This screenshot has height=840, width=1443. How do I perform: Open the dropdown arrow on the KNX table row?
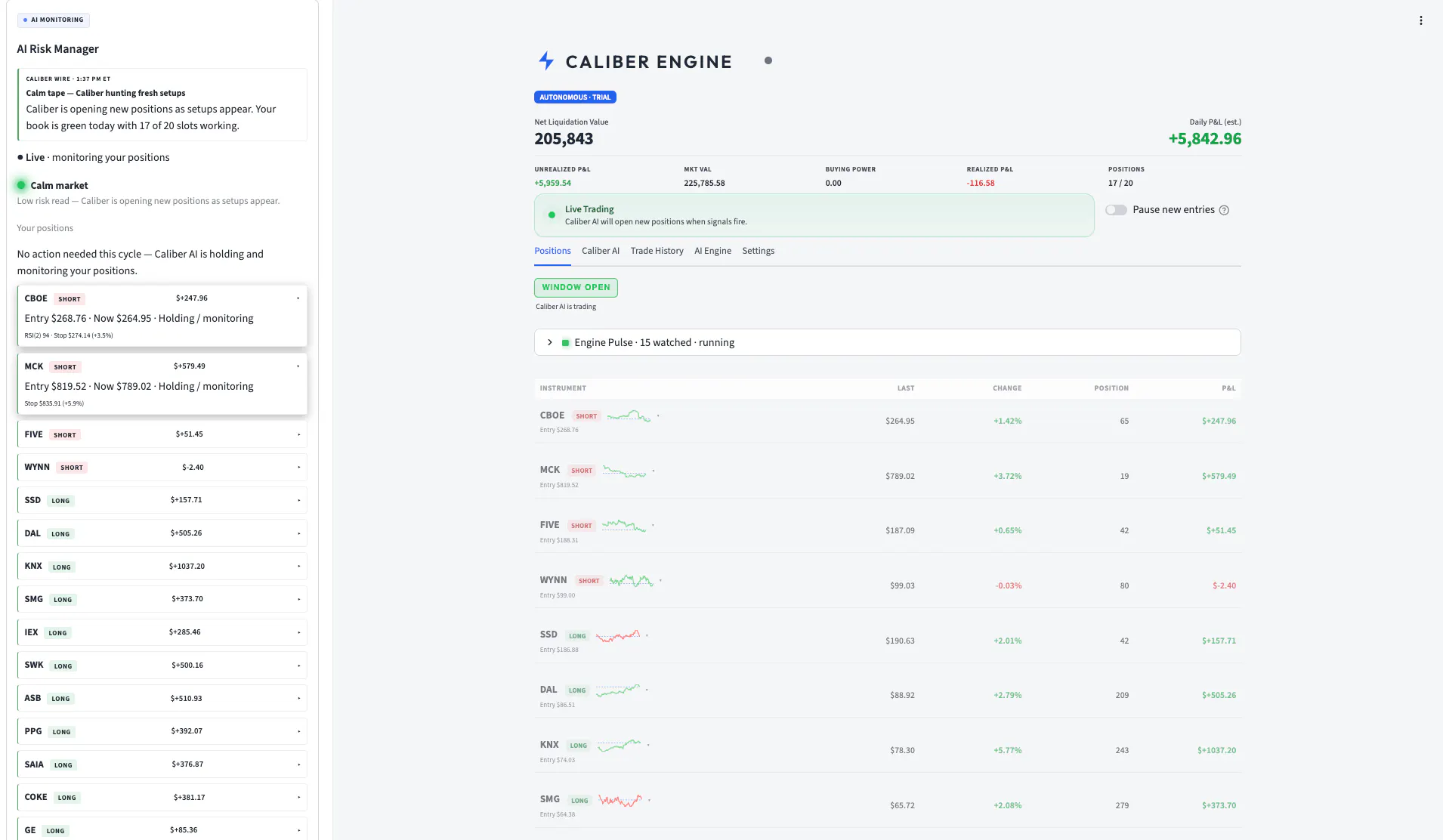[x=648, y=745]
